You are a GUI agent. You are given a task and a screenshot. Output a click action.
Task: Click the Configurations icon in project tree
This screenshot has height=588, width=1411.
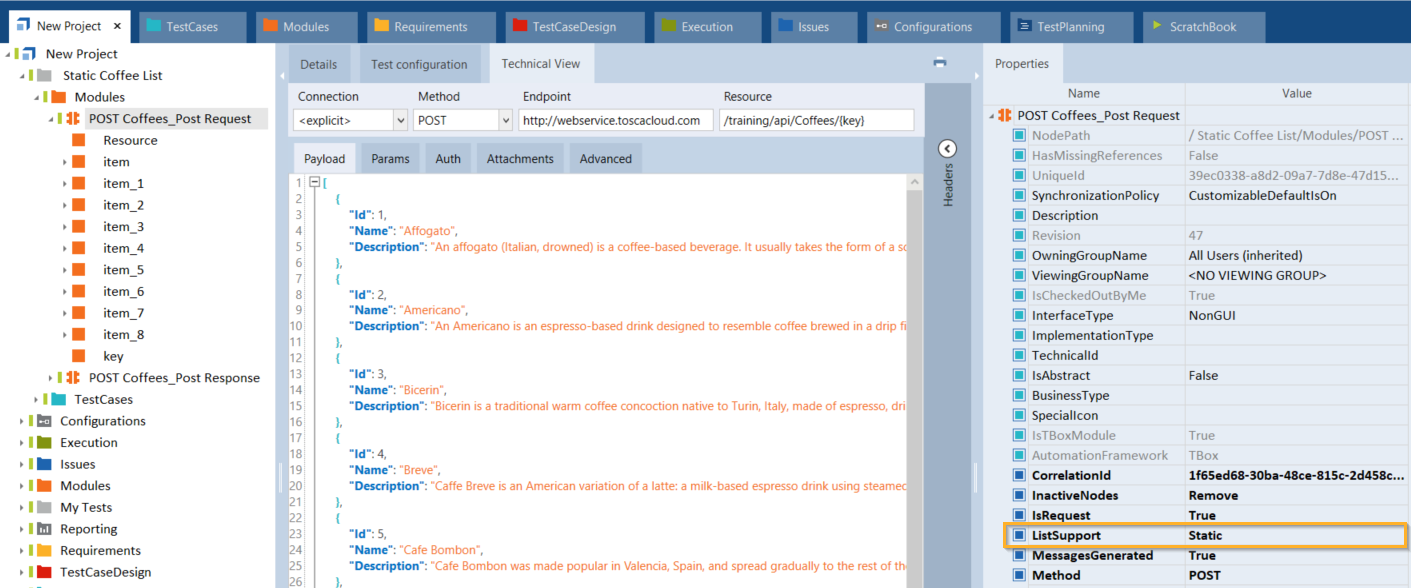(x=44, y=421)
